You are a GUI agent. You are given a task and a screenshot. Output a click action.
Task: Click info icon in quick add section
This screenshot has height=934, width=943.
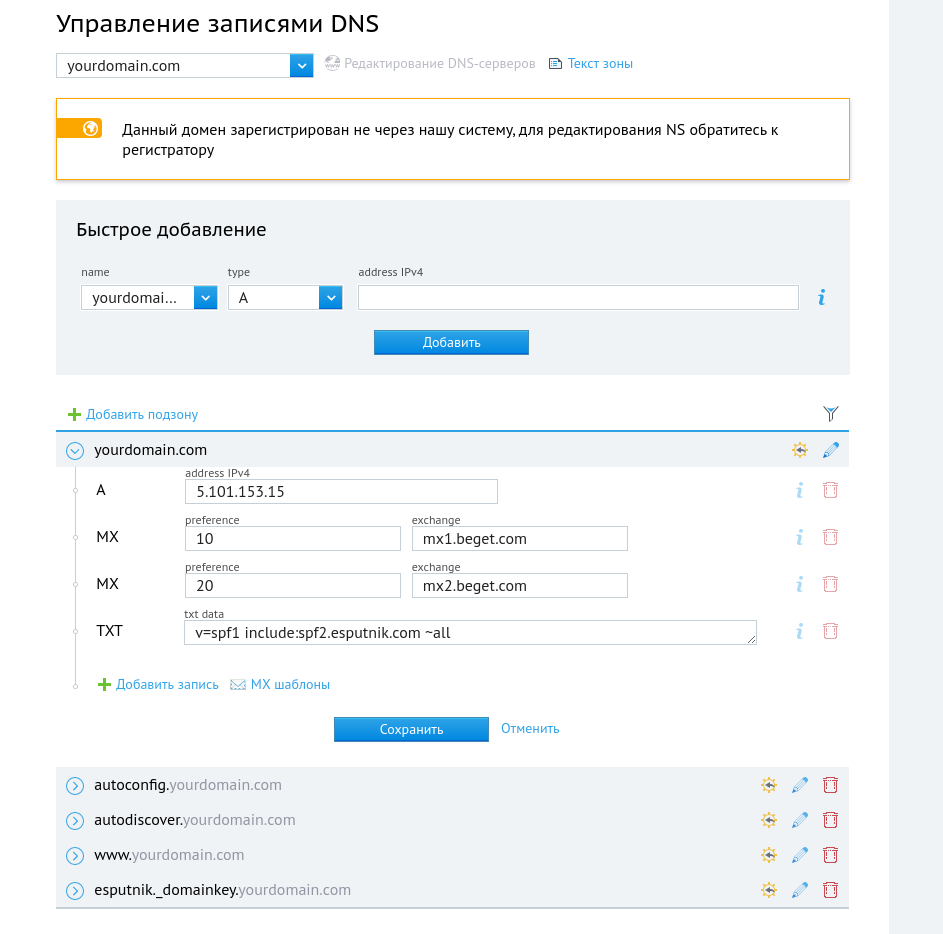click(x=821, y=297)
